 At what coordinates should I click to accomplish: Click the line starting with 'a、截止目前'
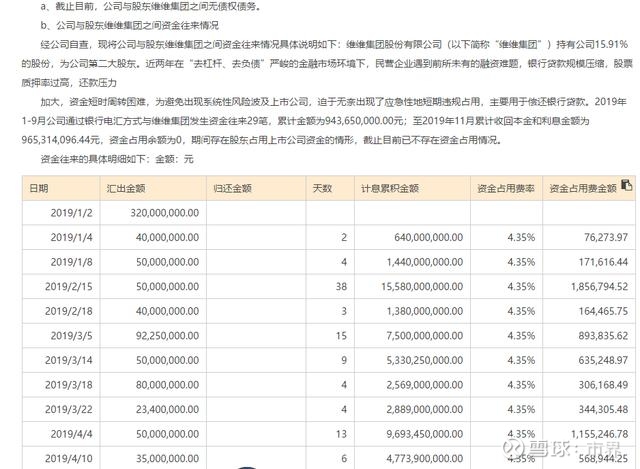(151, 6)
